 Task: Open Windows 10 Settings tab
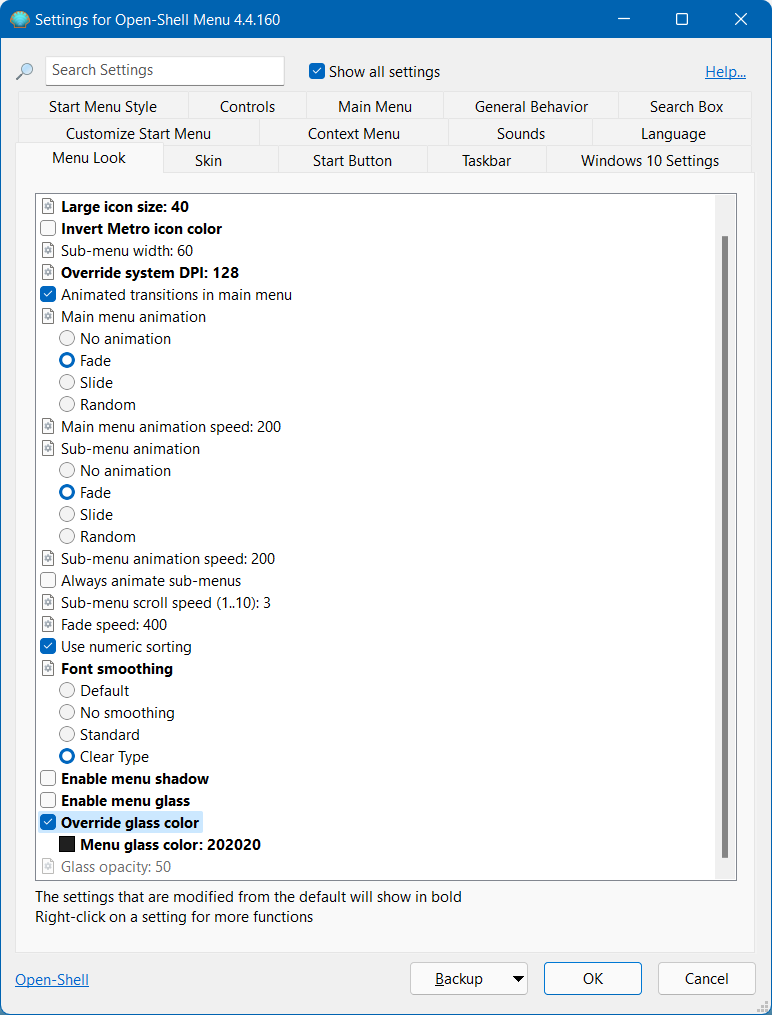coord(650,161)
